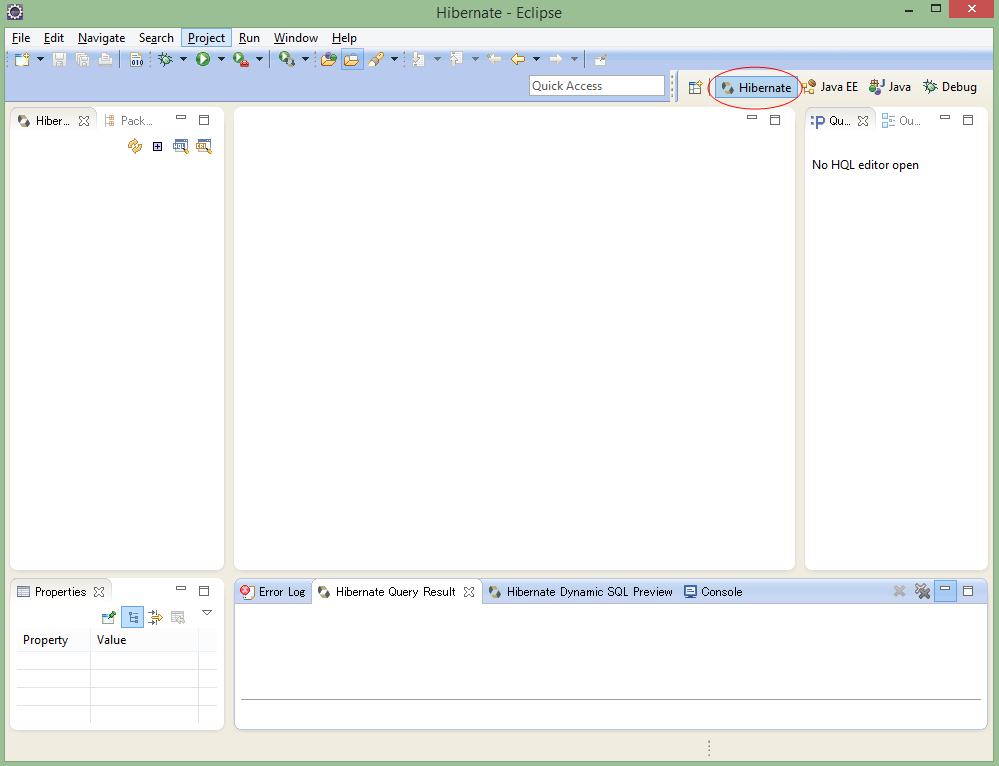Click the Last Edit Location icon
Viewport: 999px width, 766px height.
click(x=494, y=59)
